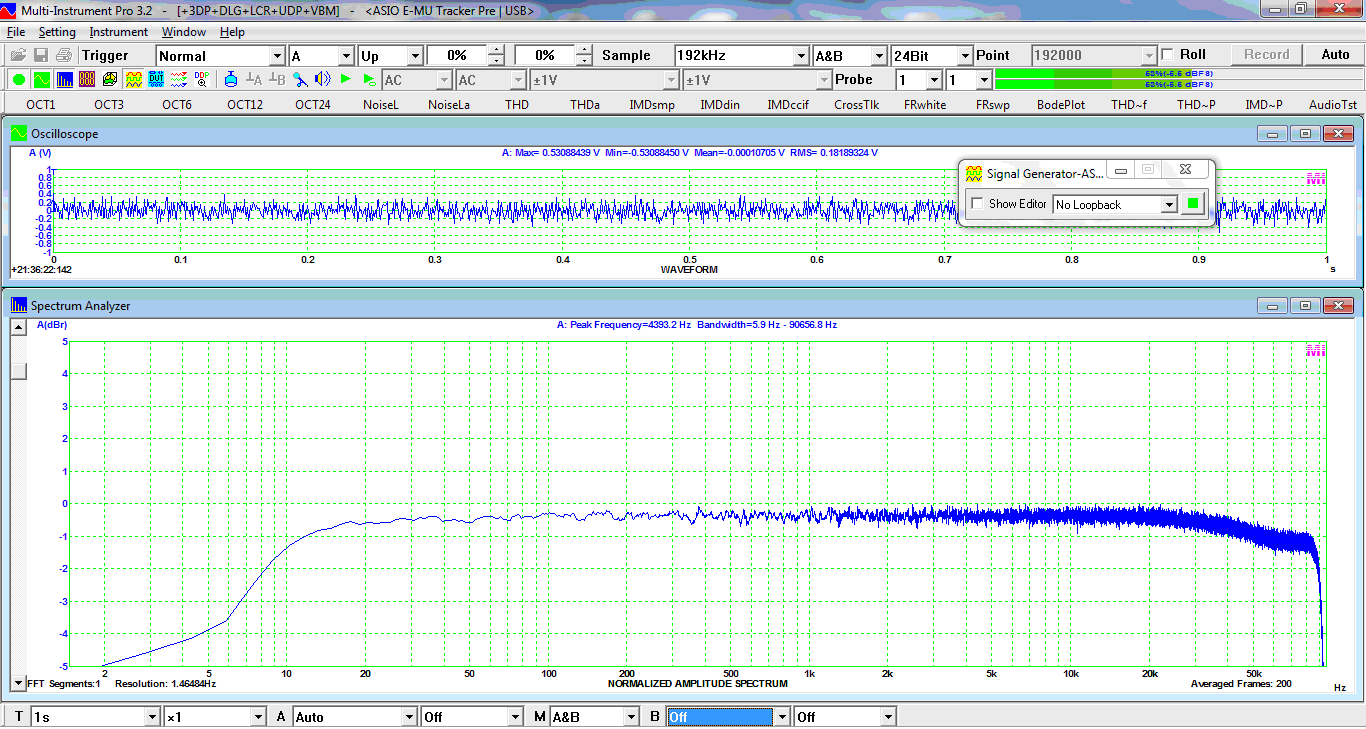
Task: Click the Auto button
Action: (x=1336, y=55)
